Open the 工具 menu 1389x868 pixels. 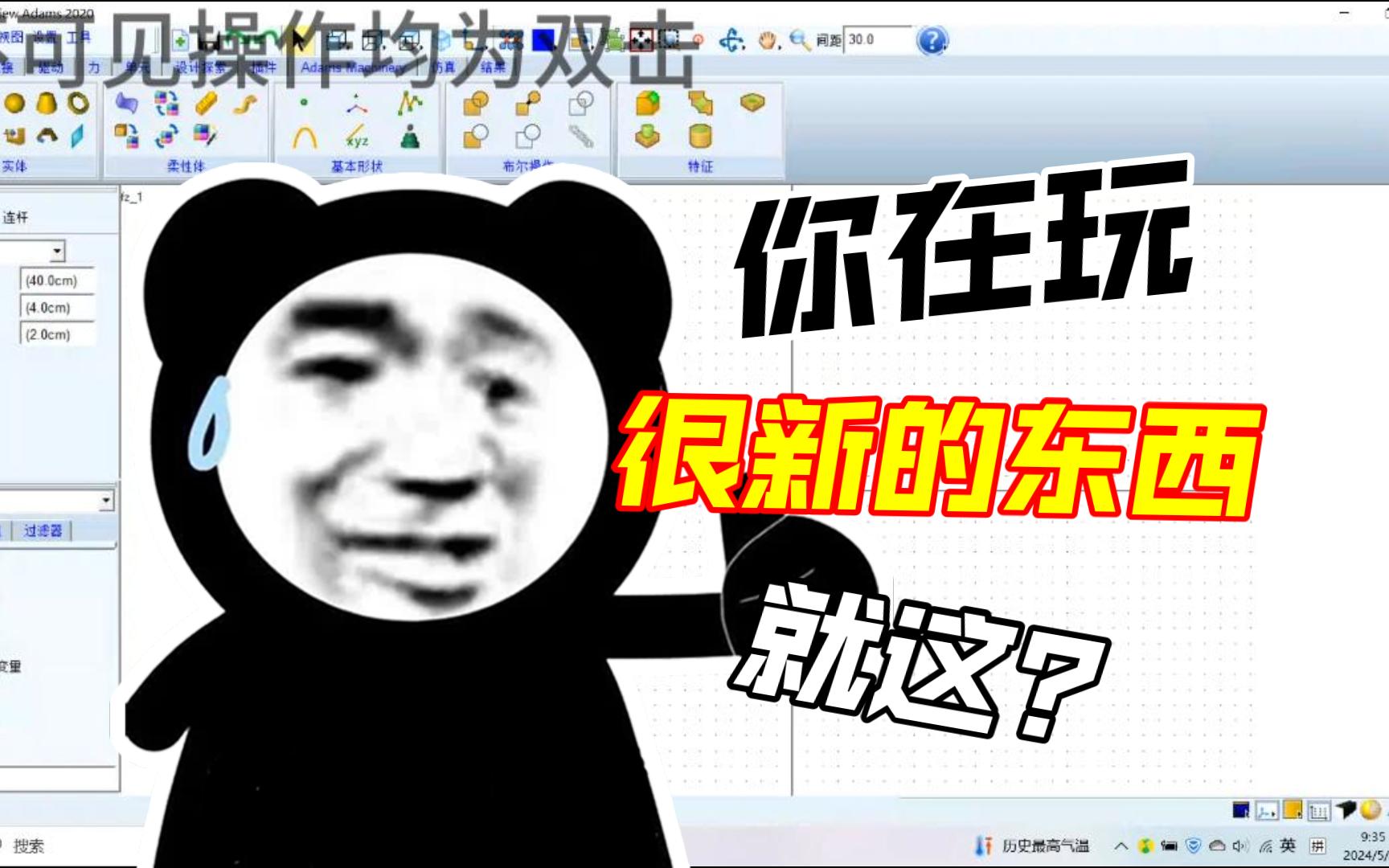pos(79,38)
